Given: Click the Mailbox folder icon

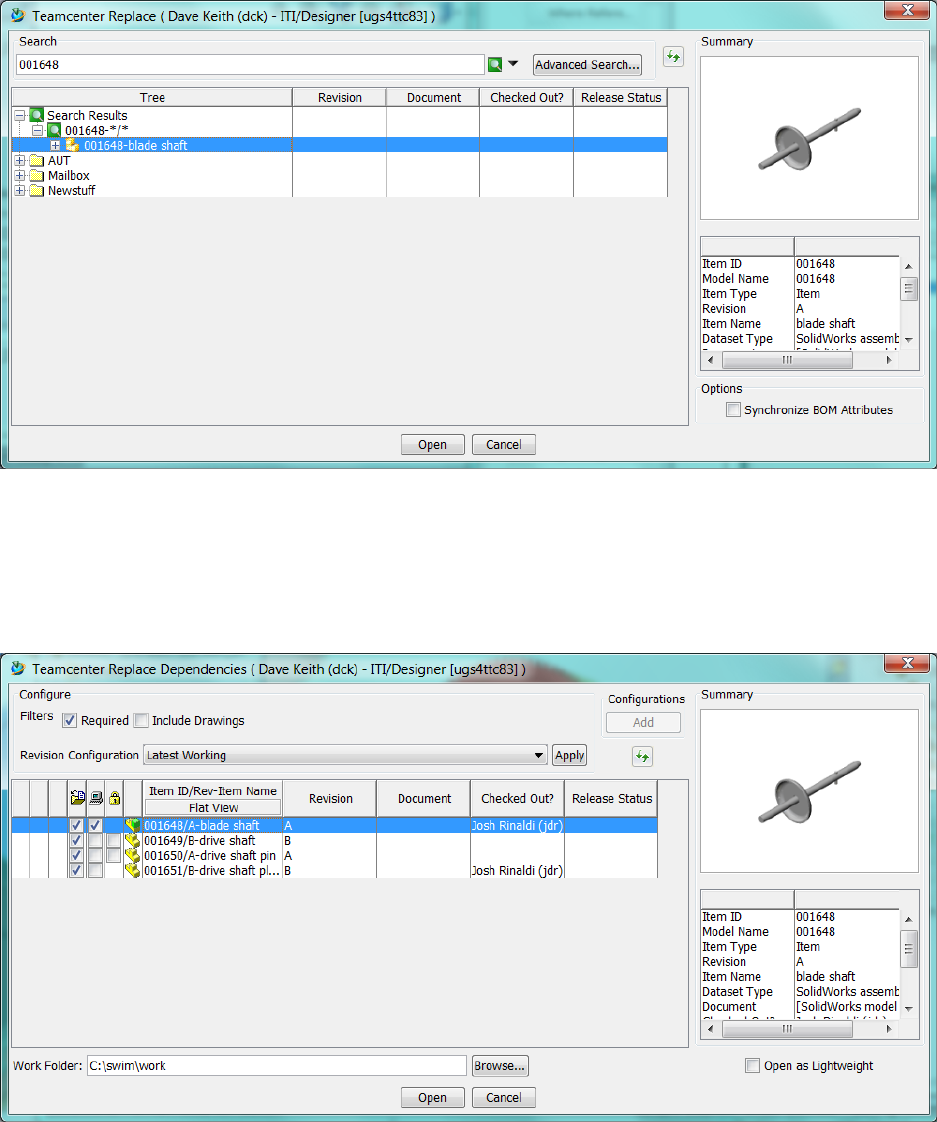Looking at the screenshot, I should (37, 175).
